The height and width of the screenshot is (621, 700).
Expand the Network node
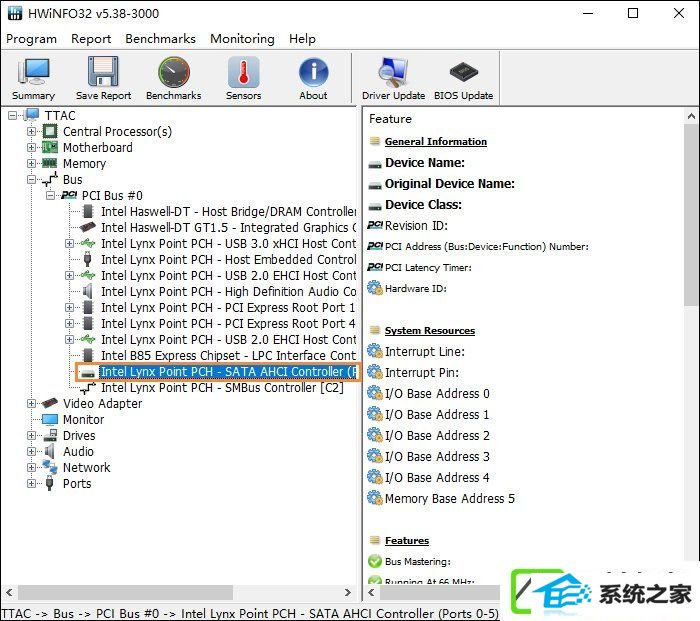tap(31, 467)
